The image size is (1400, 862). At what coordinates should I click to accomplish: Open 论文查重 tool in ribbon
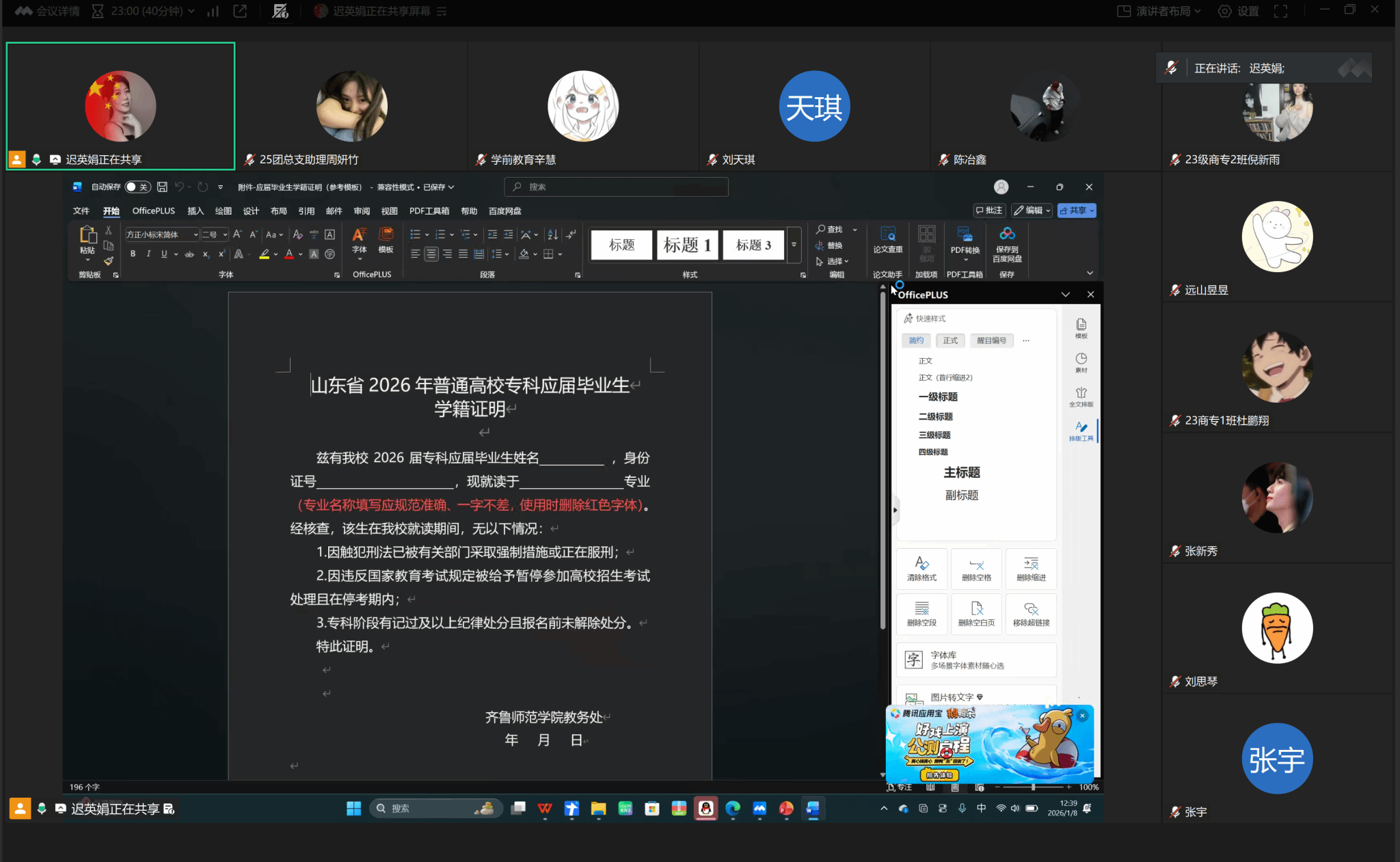tap(887, 240)
